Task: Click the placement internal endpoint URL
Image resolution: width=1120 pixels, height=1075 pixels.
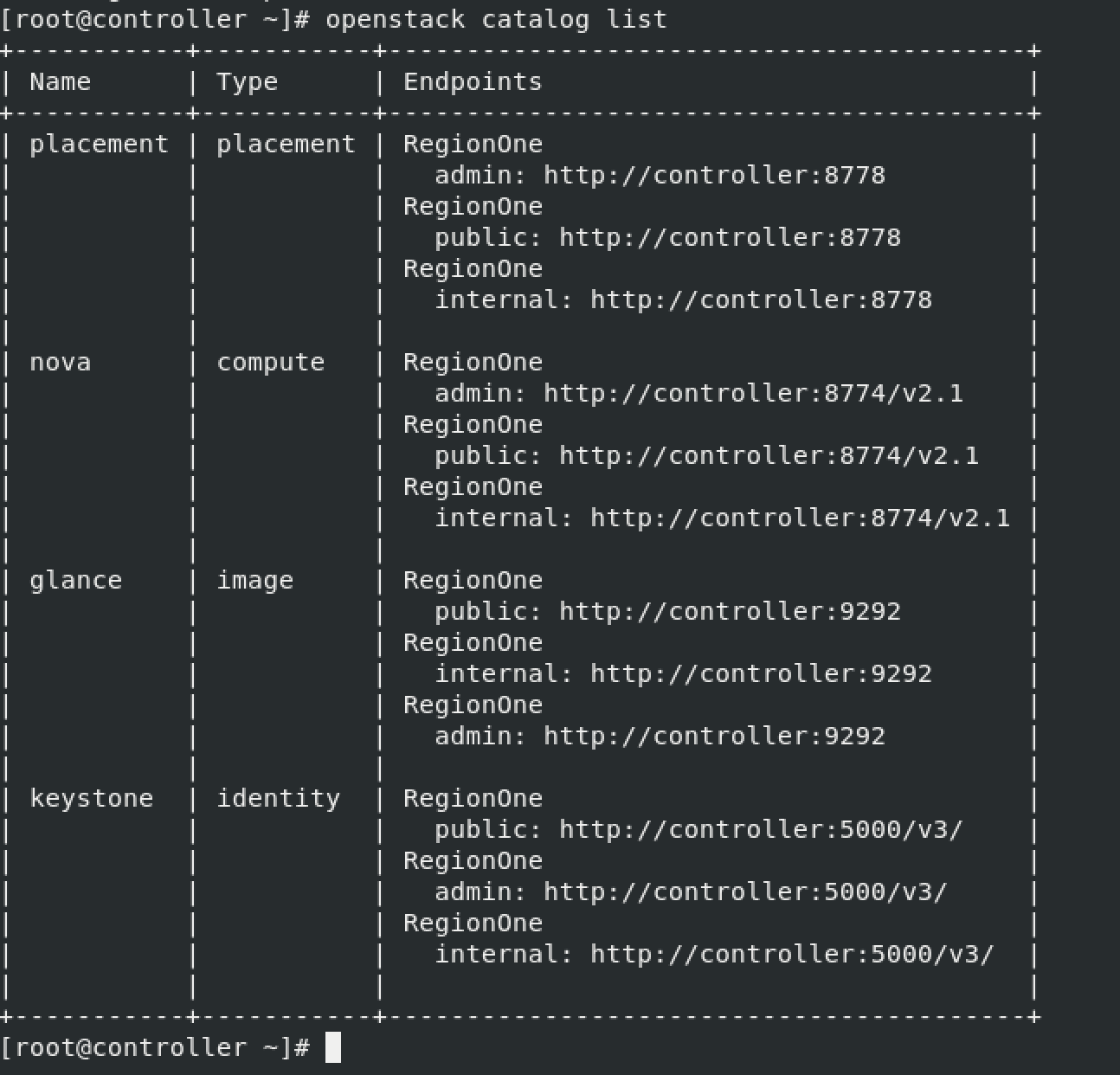Action: (x=761, y=300)
